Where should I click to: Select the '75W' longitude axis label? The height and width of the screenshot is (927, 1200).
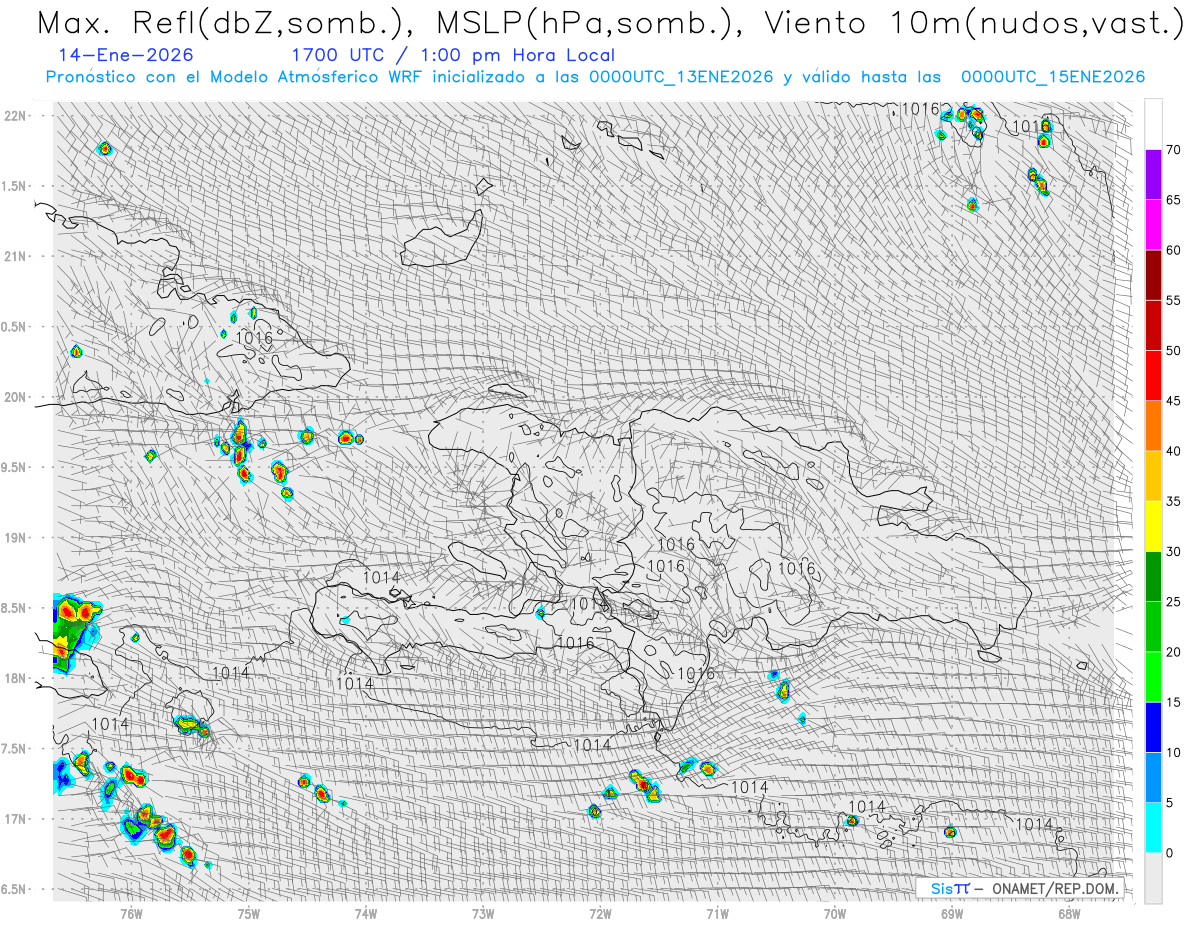[x=248, y=912]
